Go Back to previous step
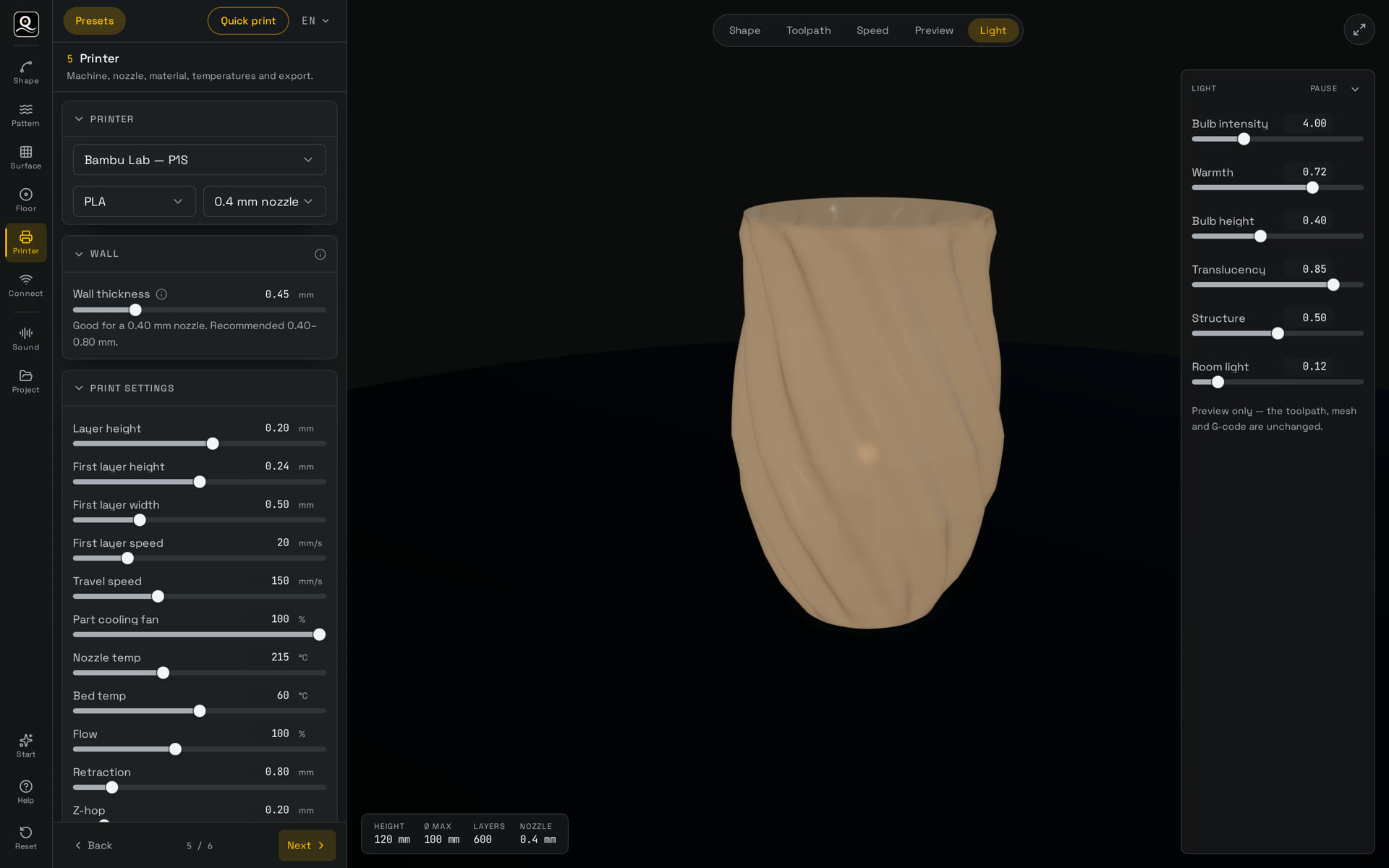1389x868 pixels. (94, 846)
